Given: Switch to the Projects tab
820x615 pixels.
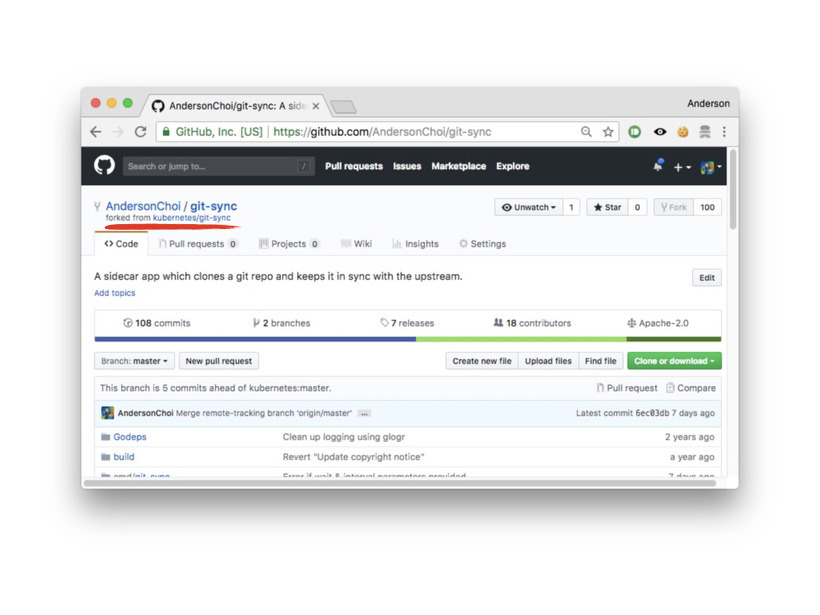Looking at the screenshot, I should (x=289, y=244).
